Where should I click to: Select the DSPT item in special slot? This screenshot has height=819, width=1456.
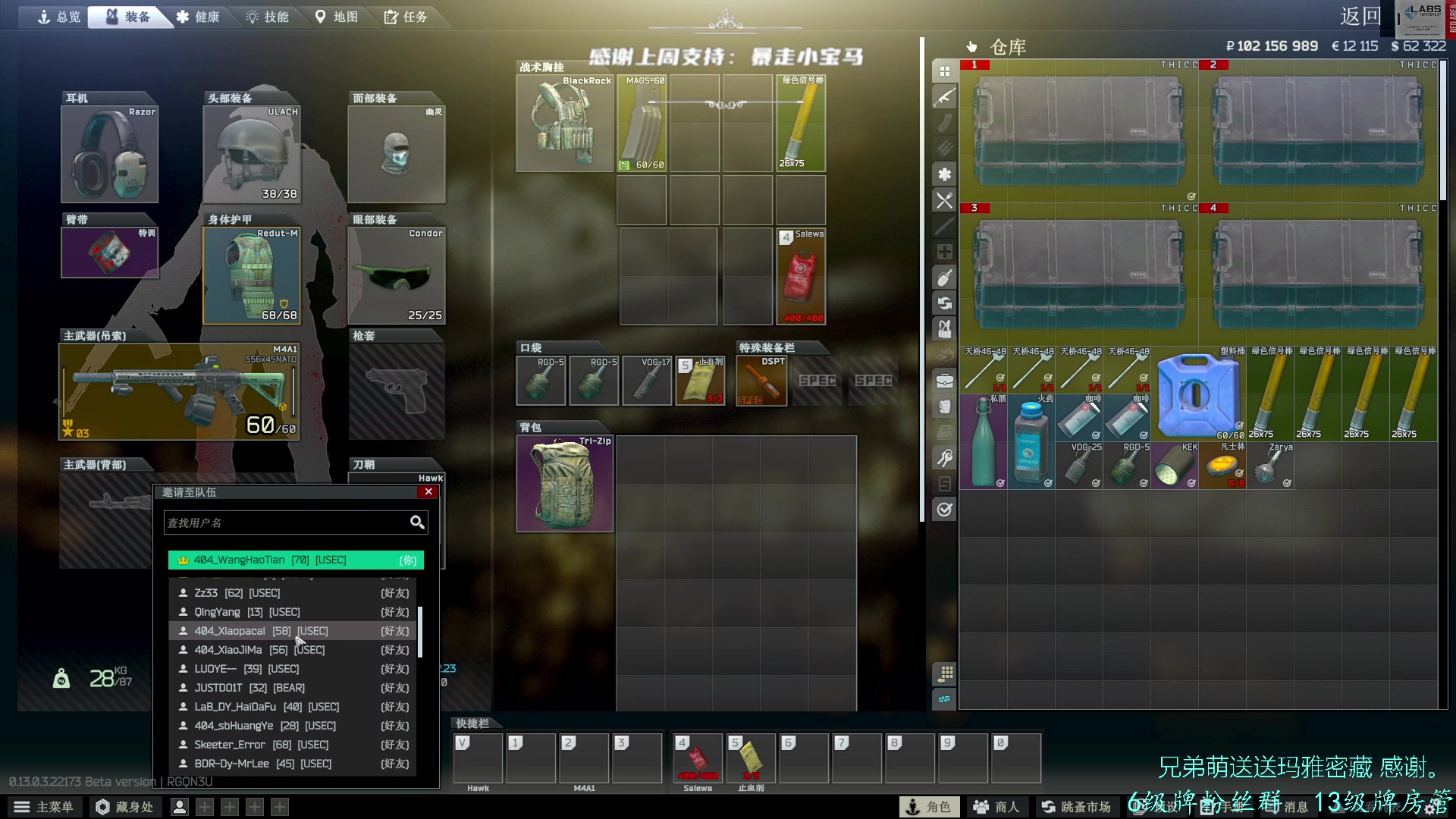click(x=761, y=381)
